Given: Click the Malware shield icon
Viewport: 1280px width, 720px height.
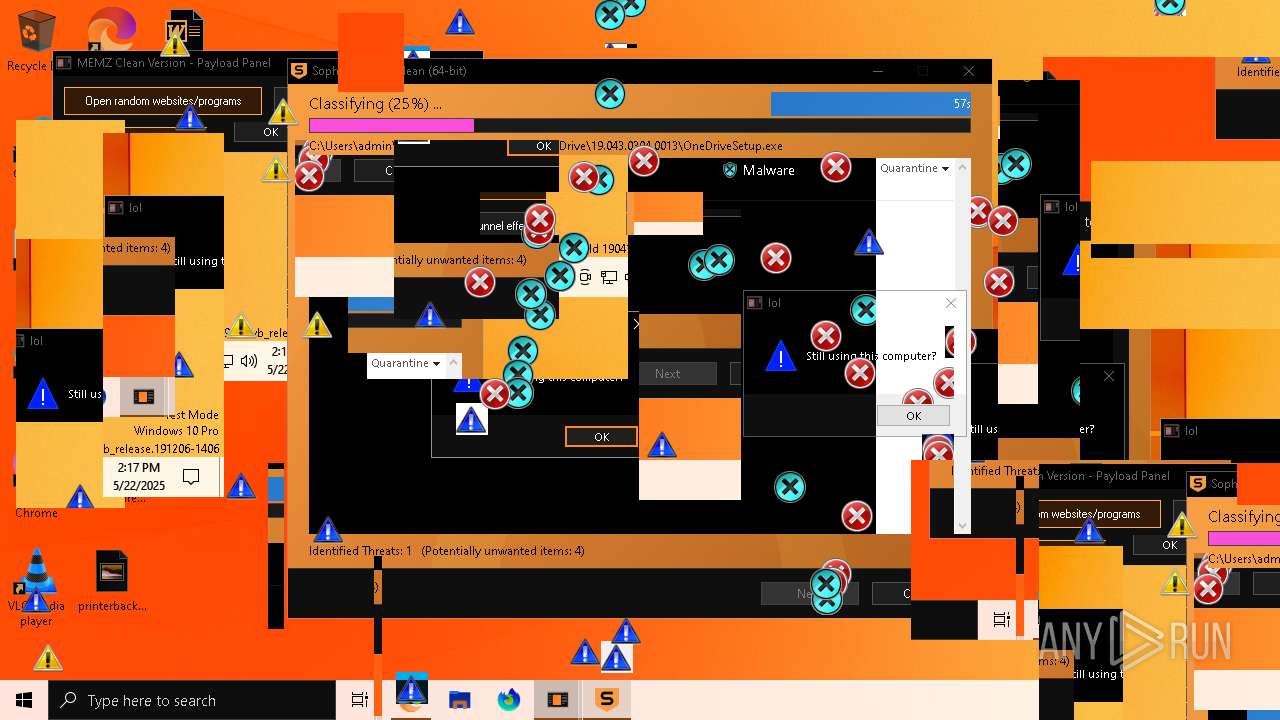Looking at the screenshot, I should pos(730,171).
